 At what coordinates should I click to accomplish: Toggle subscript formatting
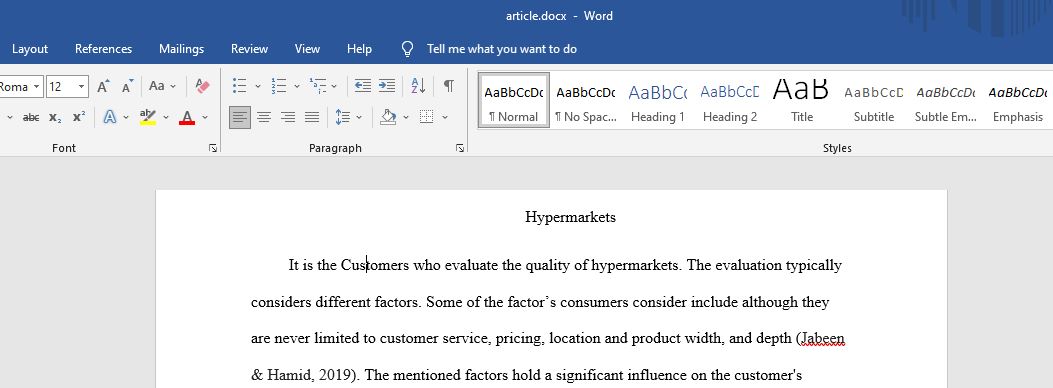point(55,117)
